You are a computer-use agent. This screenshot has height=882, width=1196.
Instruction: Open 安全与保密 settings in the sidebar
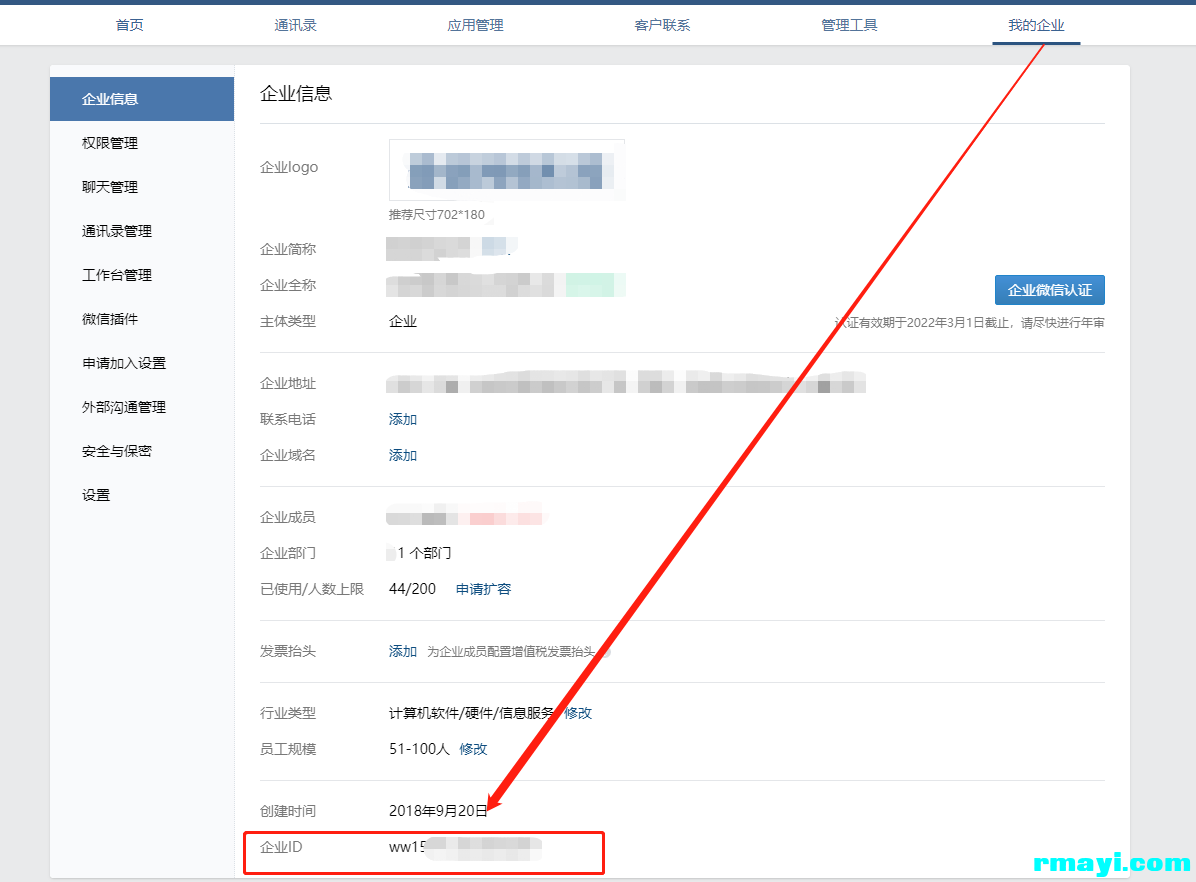[117, 451]
